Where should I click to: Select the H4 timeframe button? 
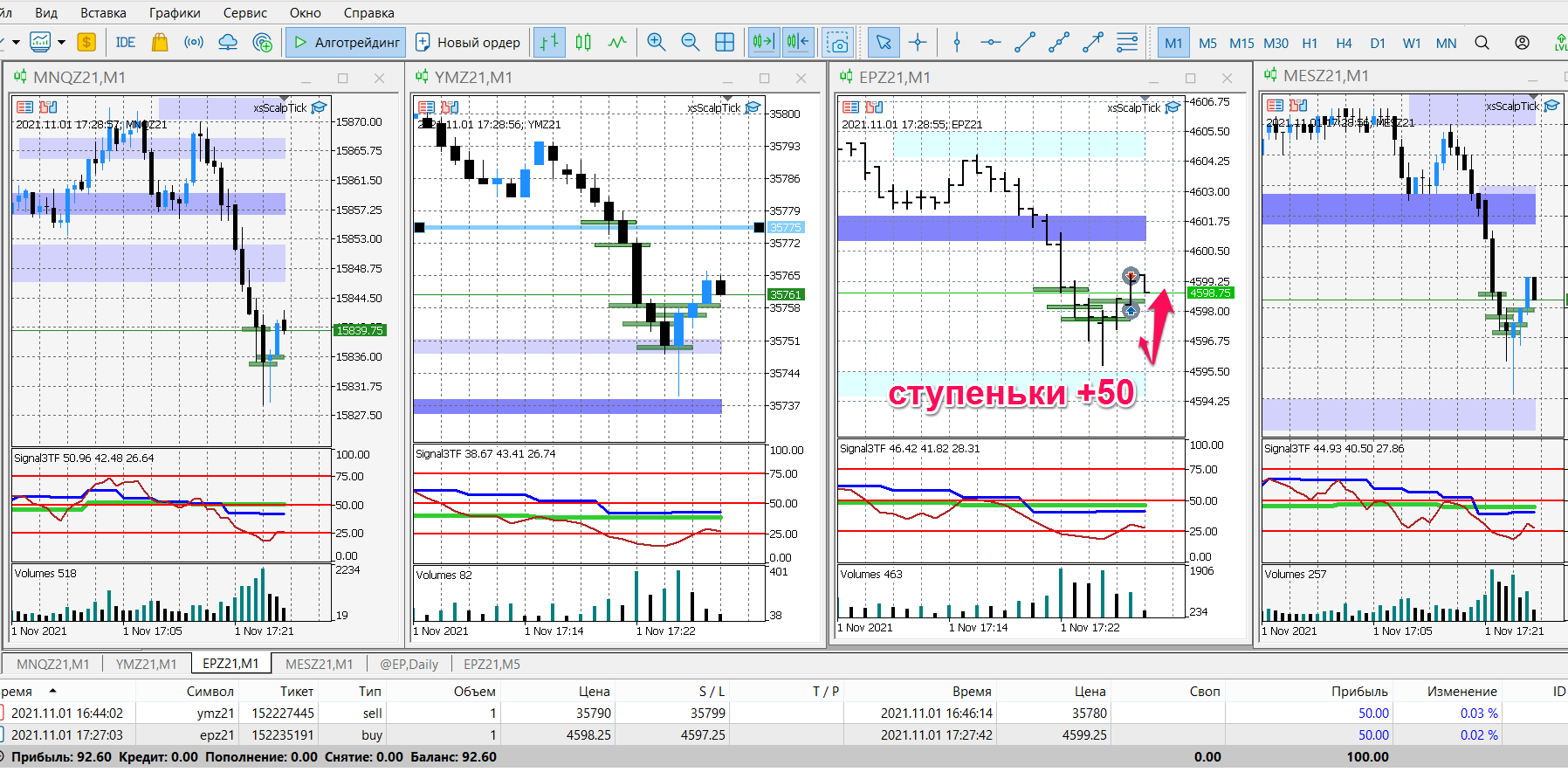(1344, 43)
